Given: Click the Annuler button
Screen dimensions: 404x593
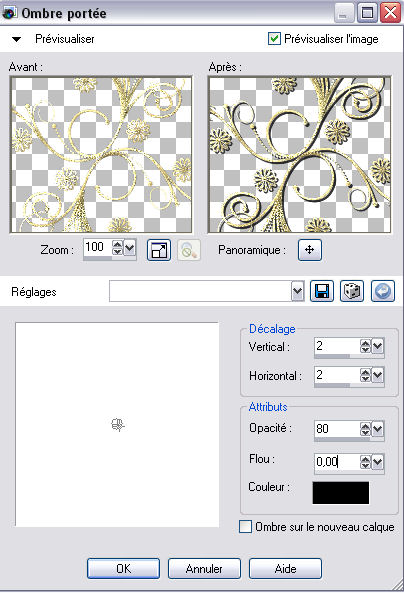Looking at the screenshot, I should tap(204, 568).
